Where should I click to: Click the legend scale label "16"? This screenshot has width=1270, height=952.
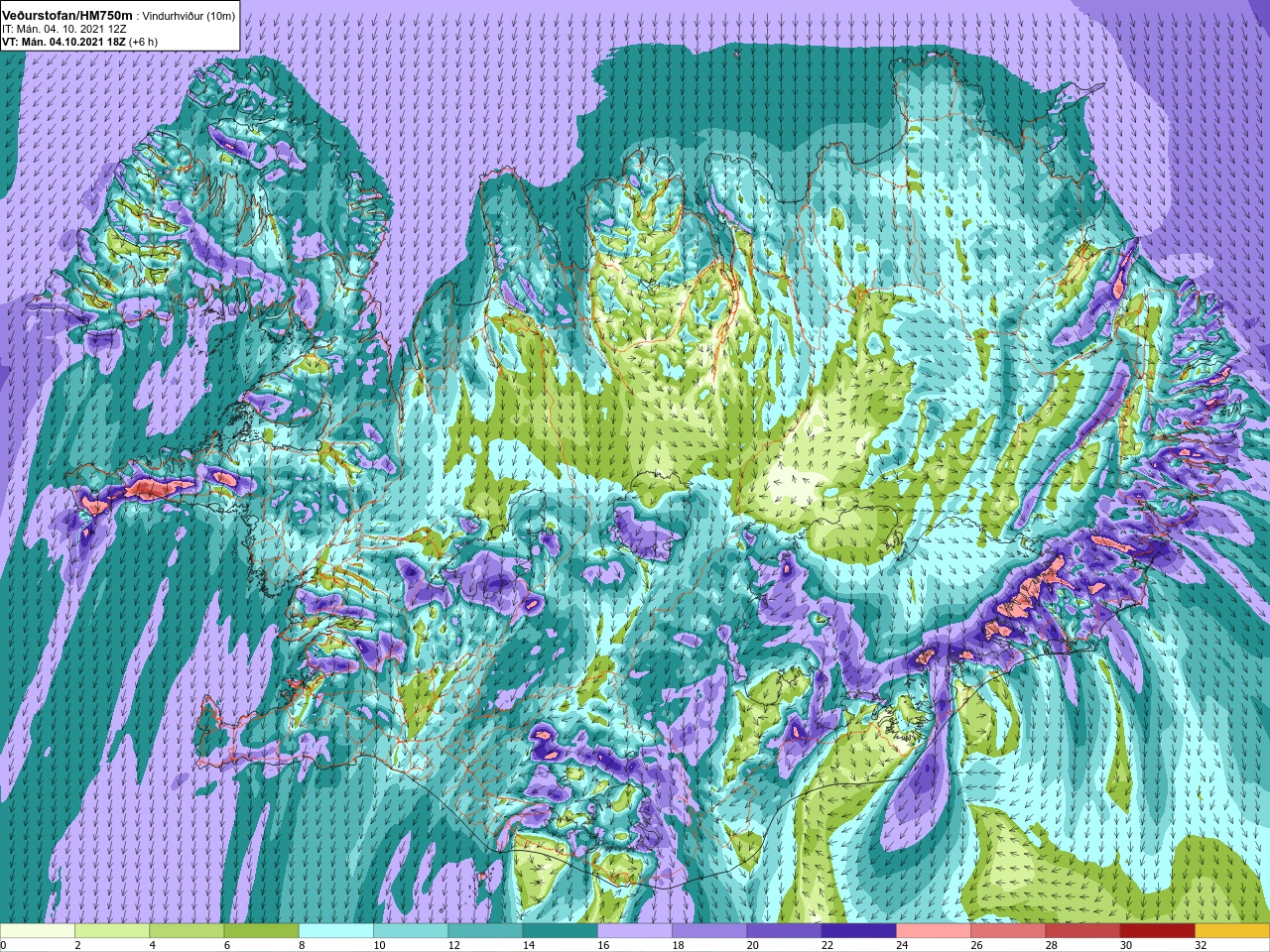(603, 946)
